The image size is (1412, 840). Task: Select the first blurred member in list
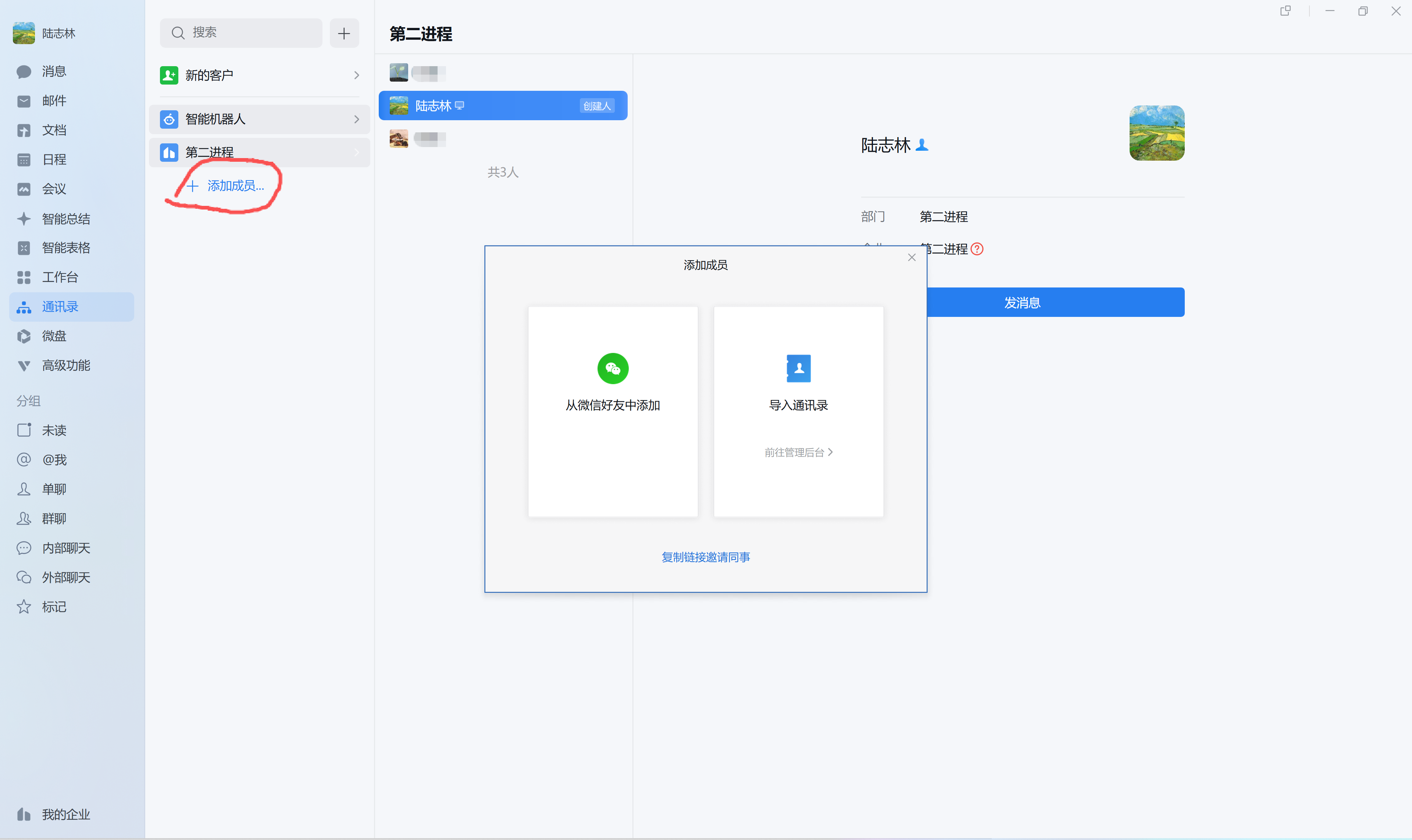click(503, 73)
